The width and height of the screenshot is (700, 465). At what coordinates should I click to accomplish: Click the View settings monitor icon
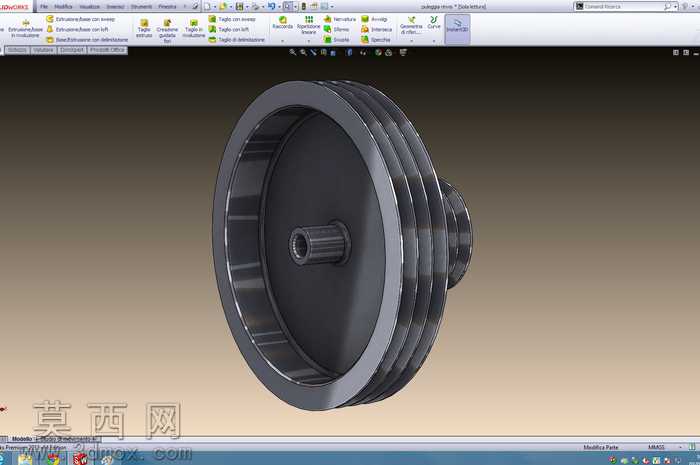403,52
